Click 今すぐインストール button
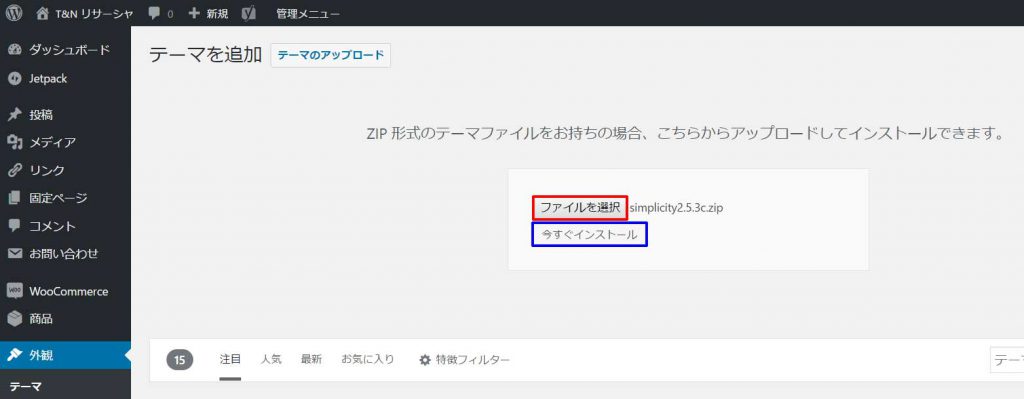This screenshot has width=1024, height=399. [589, 234]
